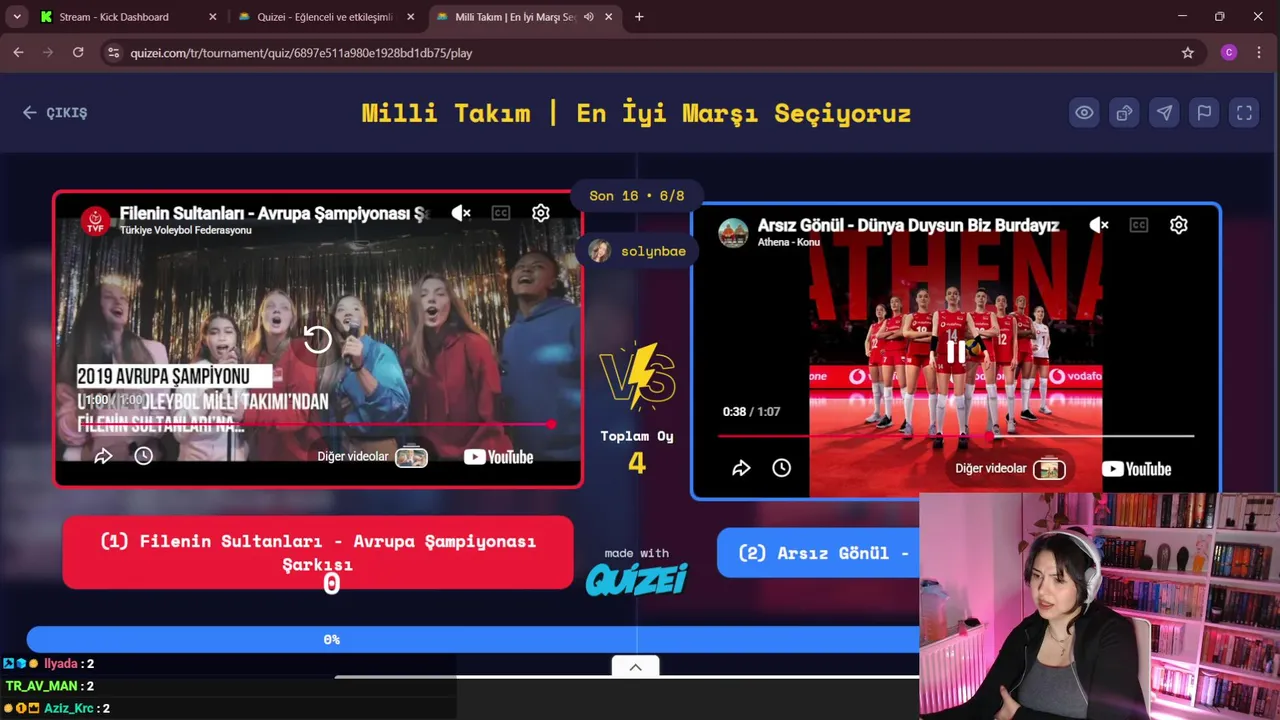This screenshot has width=1280, height=720.
Task: Replay the Filenin Sultanları video
Action: (x=317, y=340)
